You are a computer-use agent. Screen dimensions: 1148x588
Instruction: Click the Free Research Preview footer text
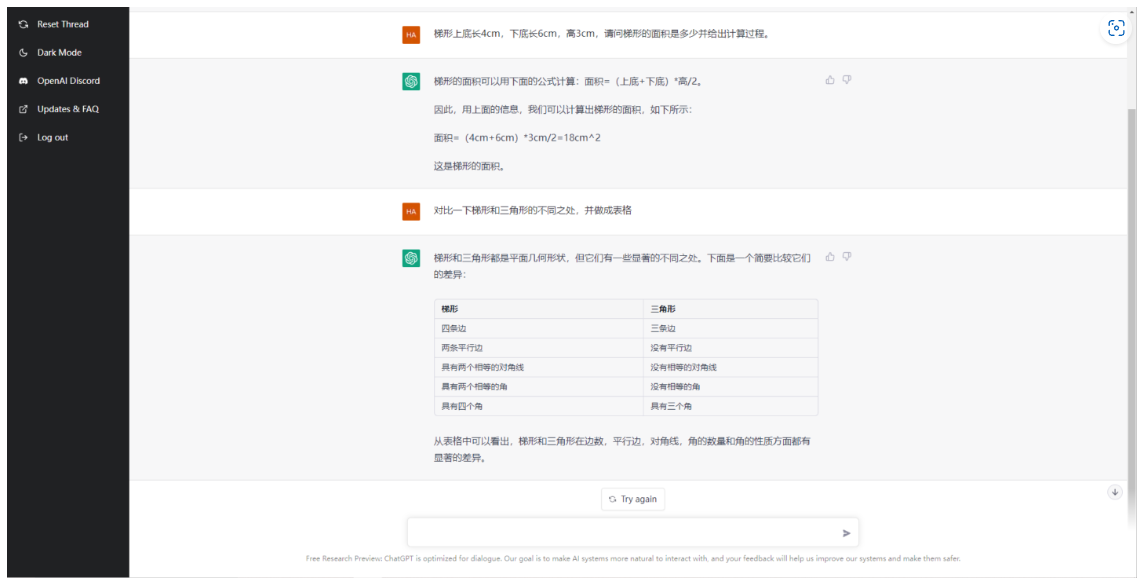(633, 558)
